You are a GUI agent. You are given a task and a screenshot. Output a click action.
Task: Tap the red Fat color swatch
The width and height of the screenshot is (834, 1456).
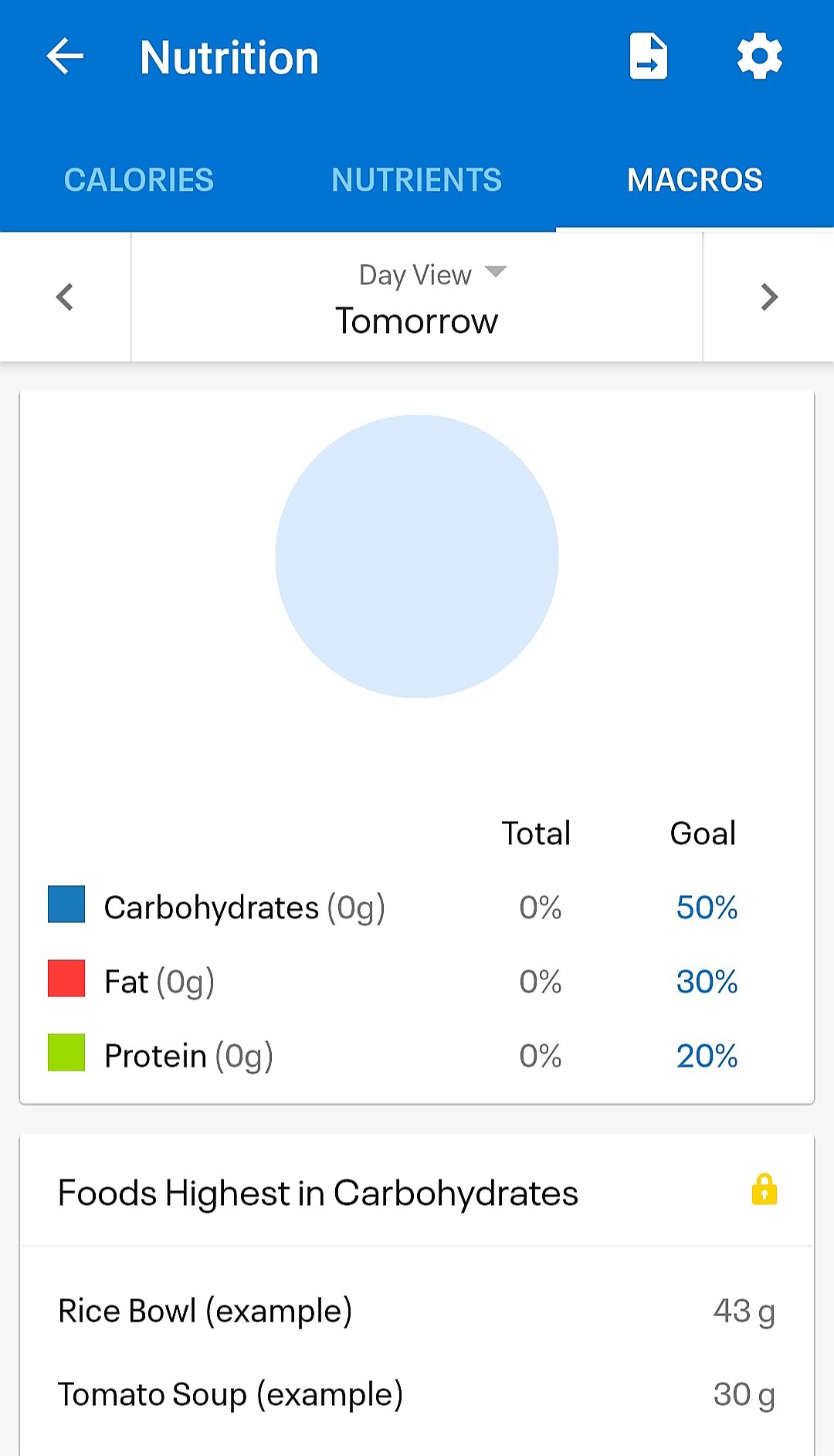coord(66,979)
